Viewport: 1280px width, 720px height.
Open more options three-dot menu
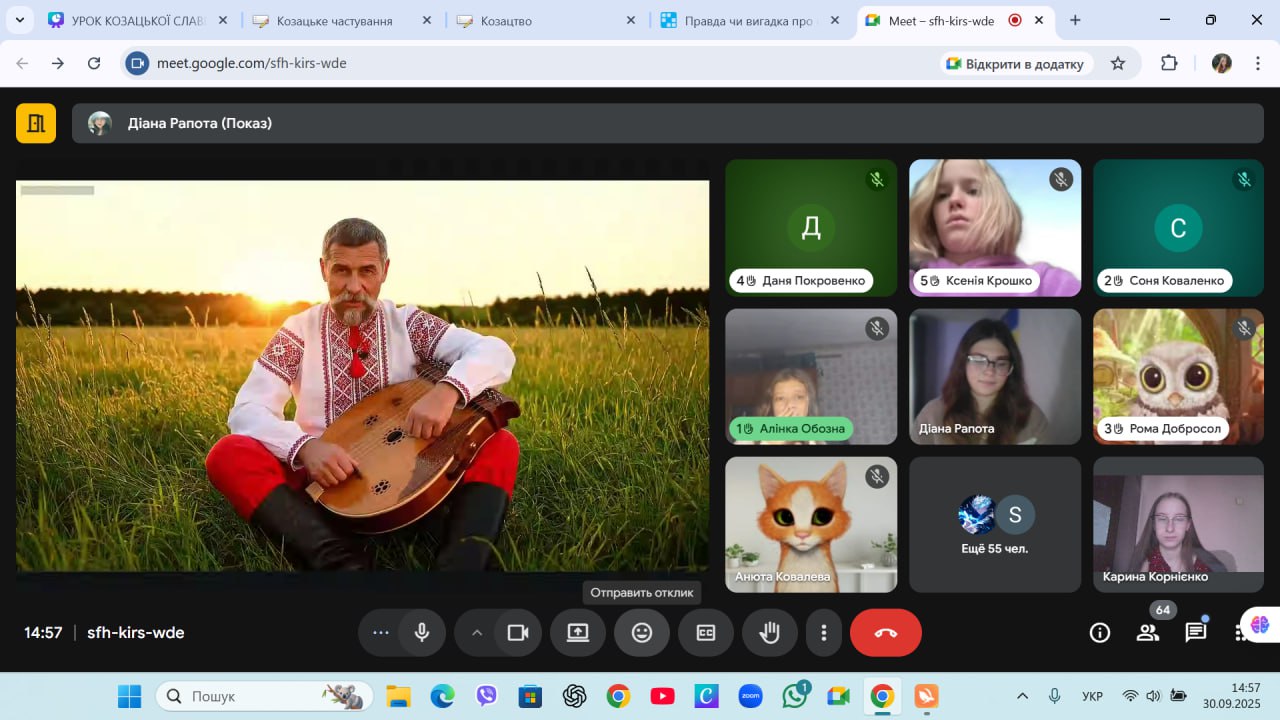pyautogui.click(x=824, y=633)
